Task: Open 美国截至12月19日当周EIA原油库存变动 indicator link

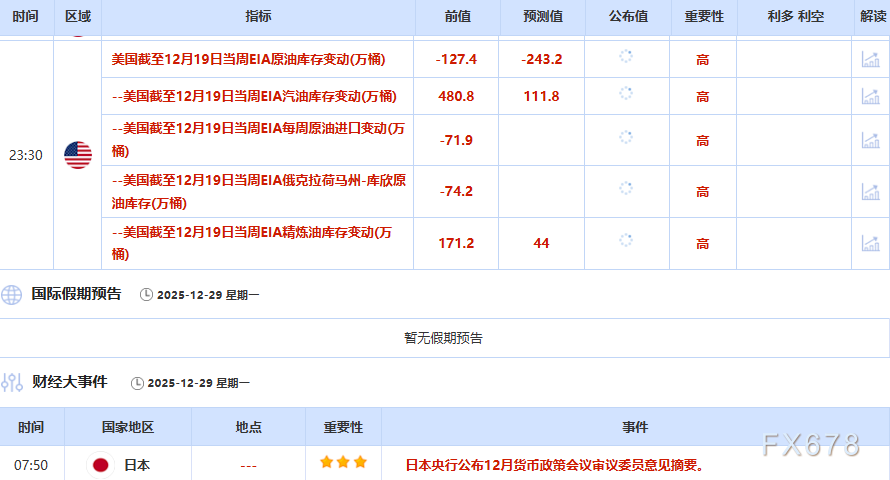Action: 248,59
